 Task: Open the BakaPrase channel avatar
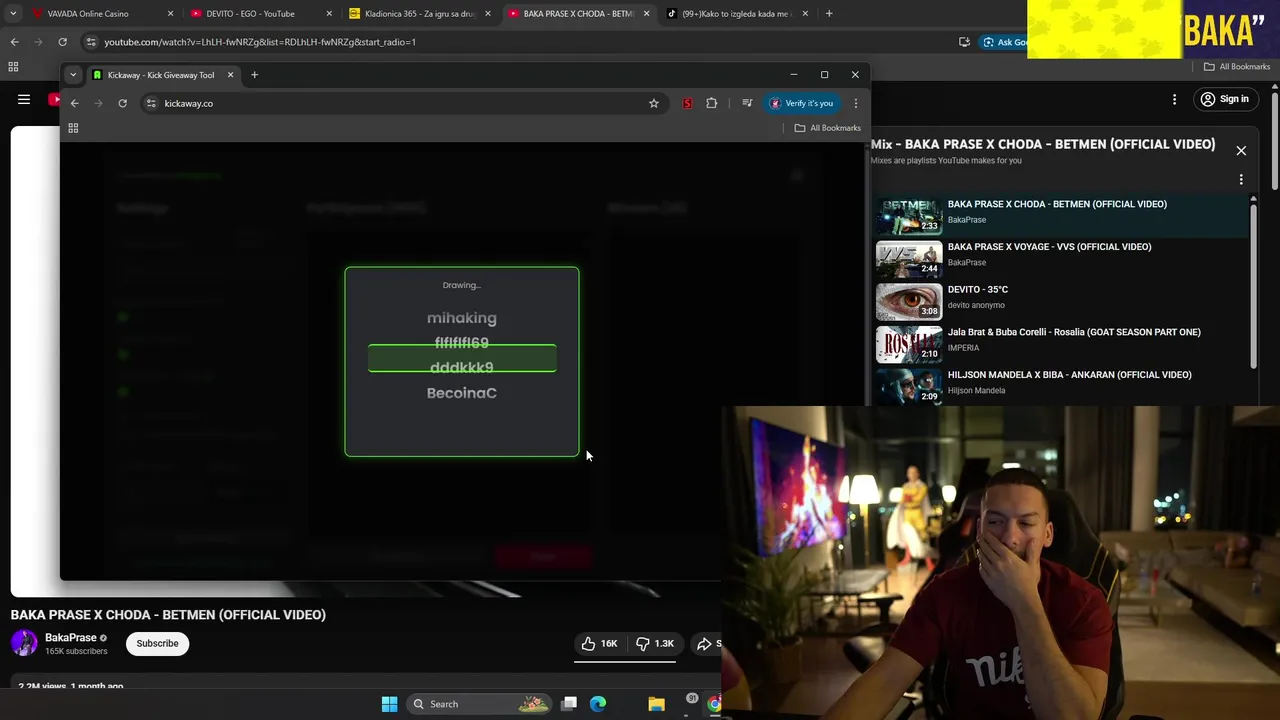click(x=24, y=643)
